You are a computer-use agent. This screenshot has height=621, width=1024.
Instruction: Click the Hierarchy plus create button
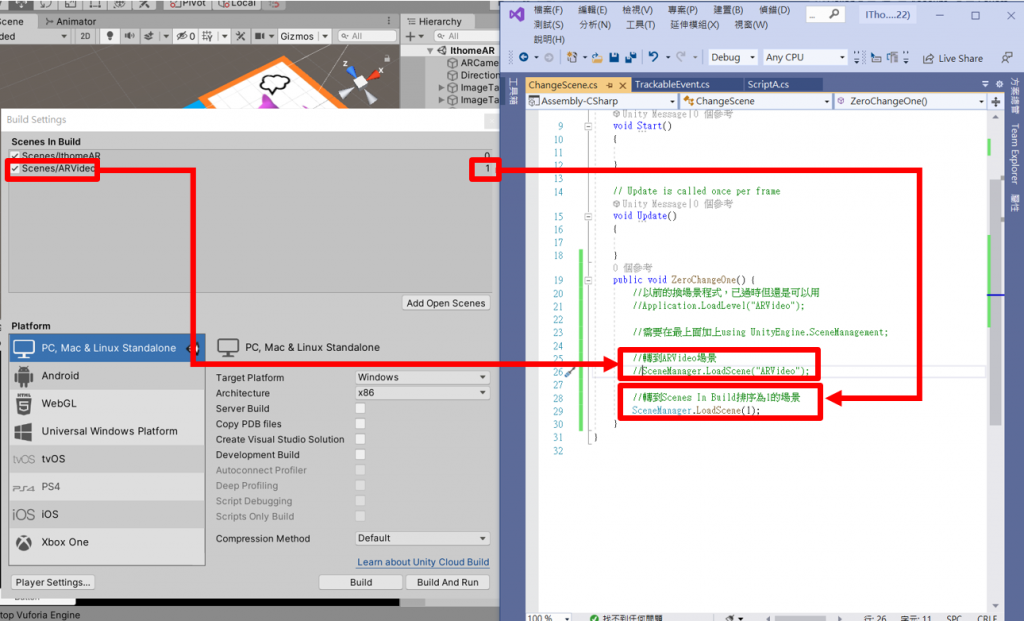tap(410, 36)
